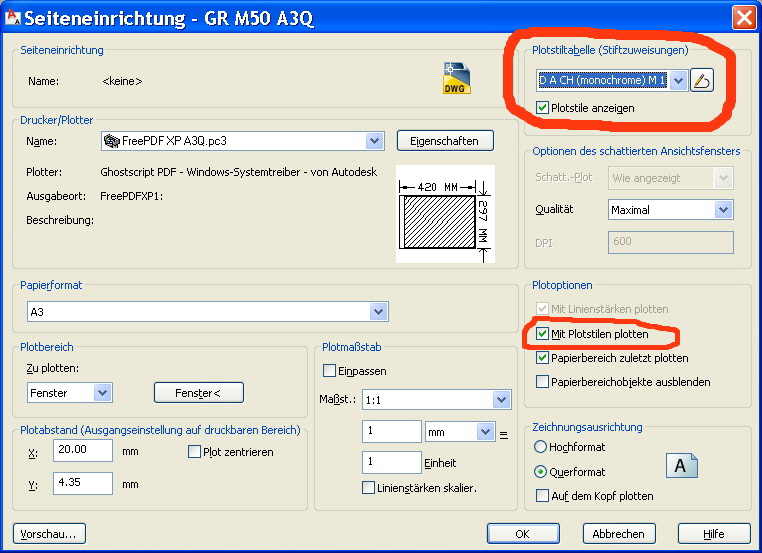The image size is (762, 553).
Task: Open the printer Name dropdown FreePDF XP A3Q.pc3
Action: coord(374,141)
